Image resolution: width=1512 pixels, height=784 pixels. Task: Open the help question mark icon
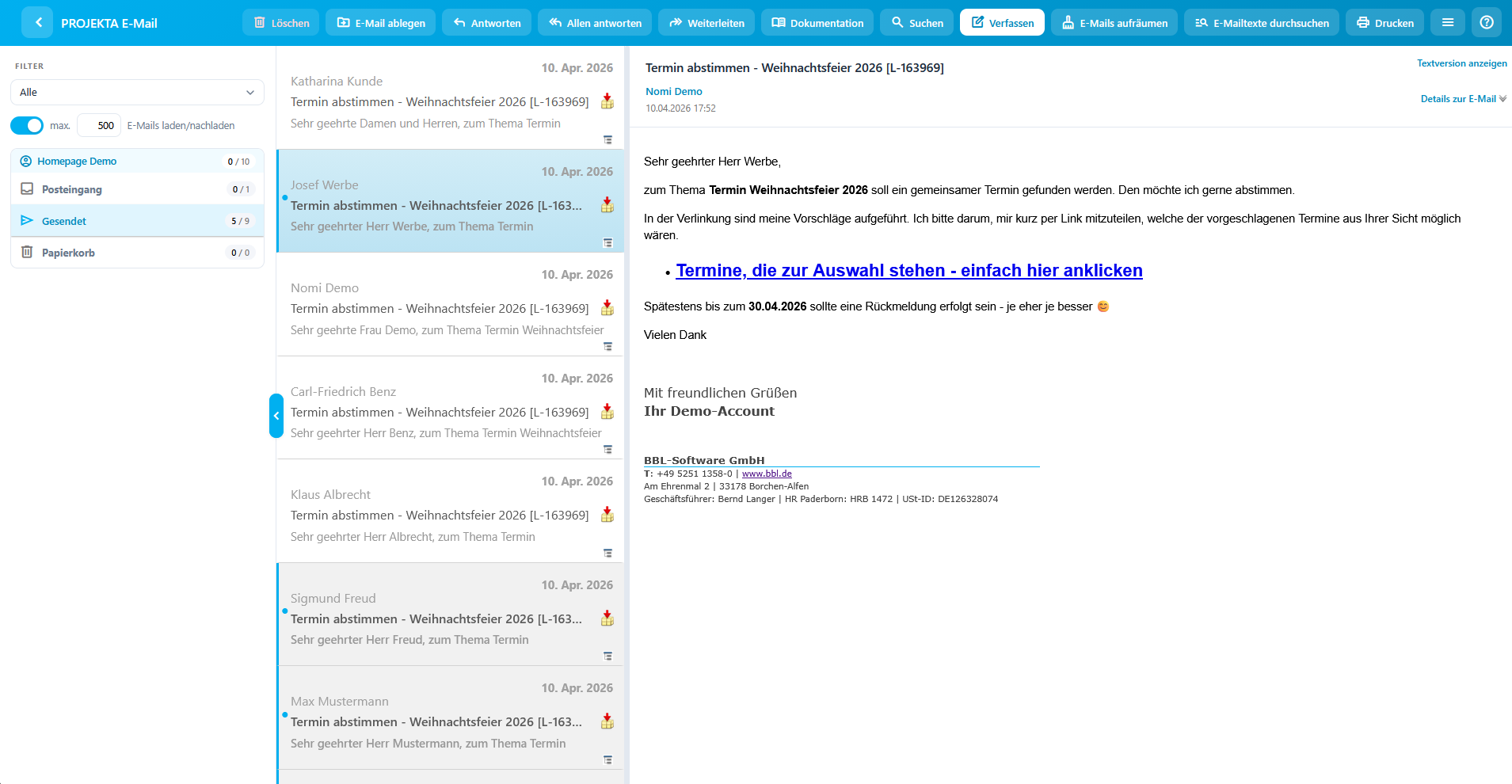click(x=1487, y=22)
